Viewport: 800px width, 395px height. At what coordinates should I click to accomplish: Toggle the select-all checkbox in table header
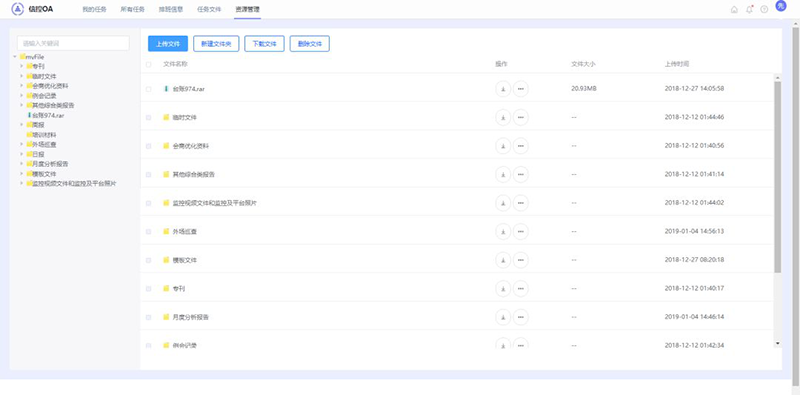pyautogui.click(x=148, y=64)
